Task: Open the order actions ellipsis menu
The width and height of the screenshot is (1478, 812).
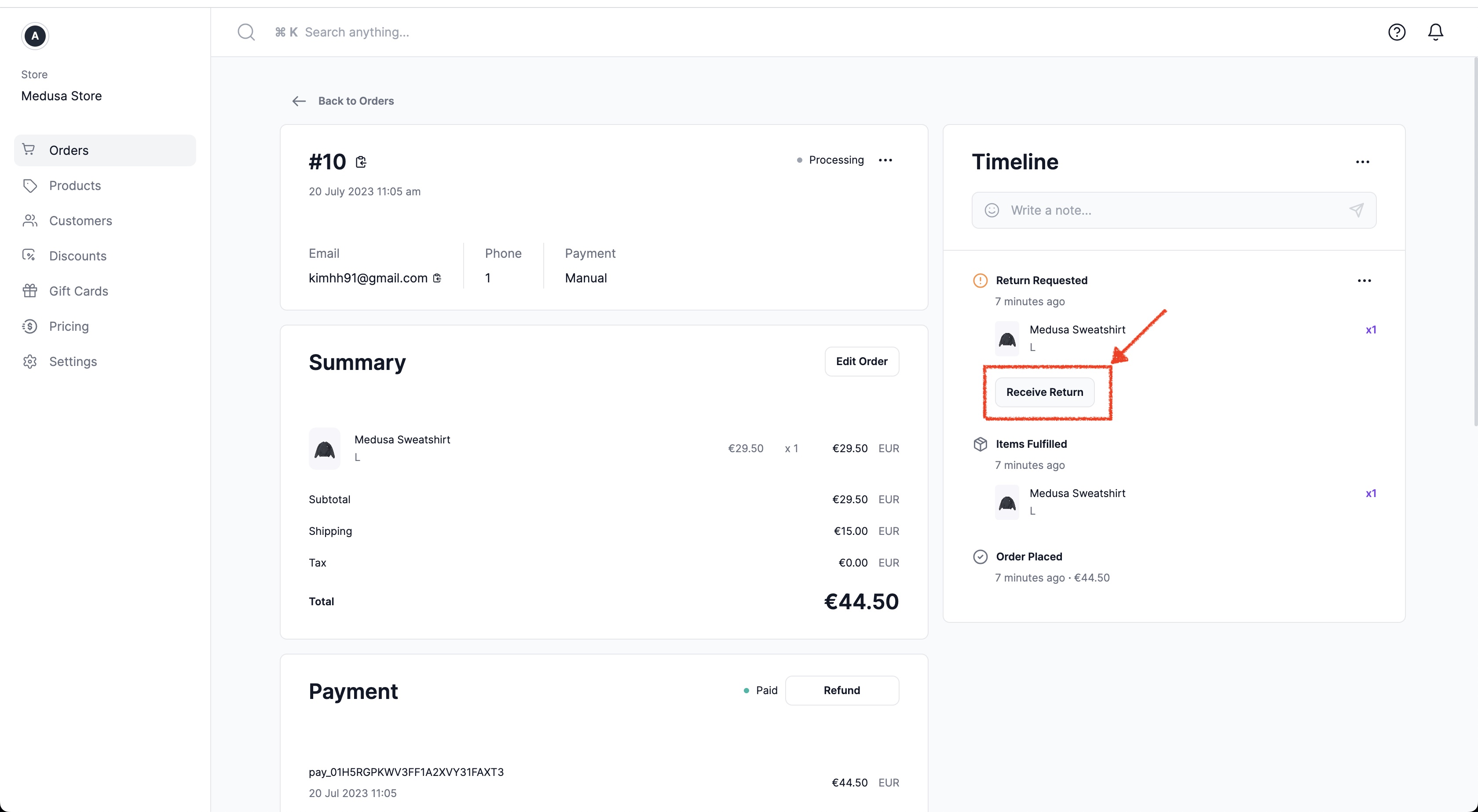Action: coord(885,160)
